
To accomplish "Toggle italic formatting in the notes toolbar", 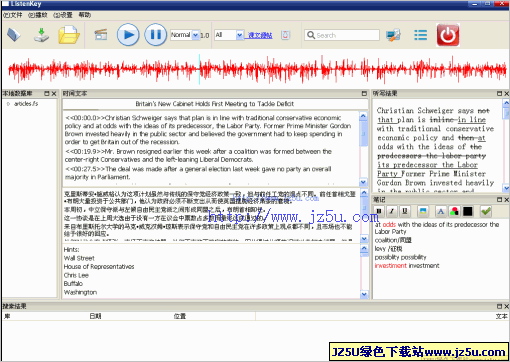I will [392, 211].
